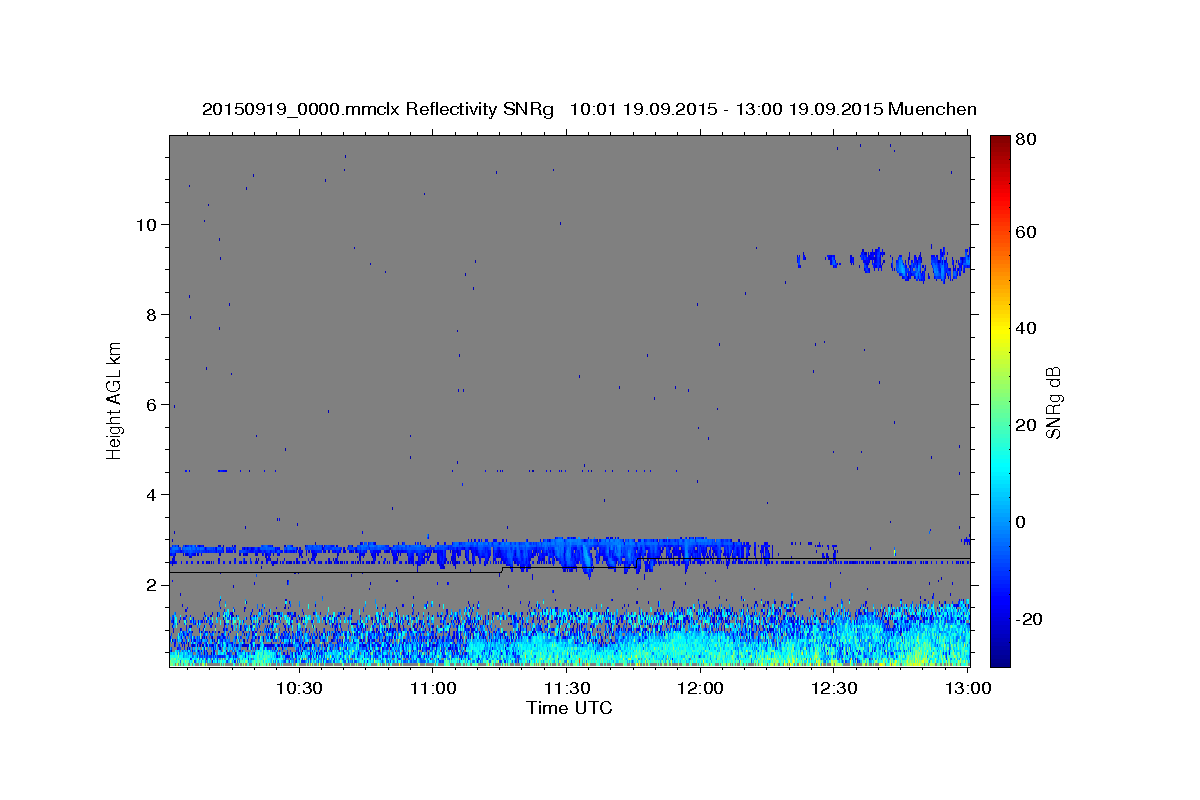
Task: Click the plot title text starting with 20150919_0000.mmclx
Action: [589, 109]
